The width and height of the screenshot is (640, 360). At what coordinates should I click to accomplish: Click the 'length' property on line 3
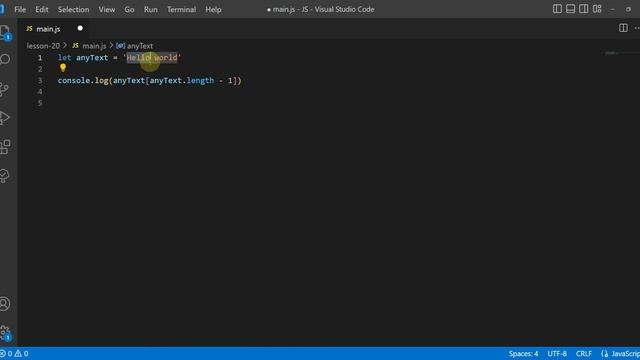[x=200, y=80]
